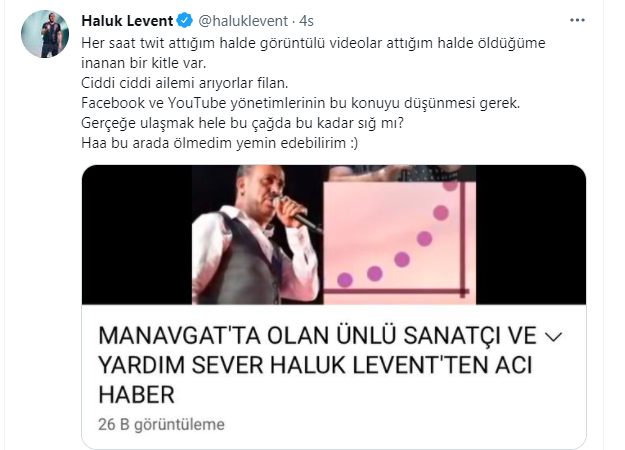Click the topmost pink dot in the chart
The height and width of the screenshot is (450, 625).
click(450, 185)
